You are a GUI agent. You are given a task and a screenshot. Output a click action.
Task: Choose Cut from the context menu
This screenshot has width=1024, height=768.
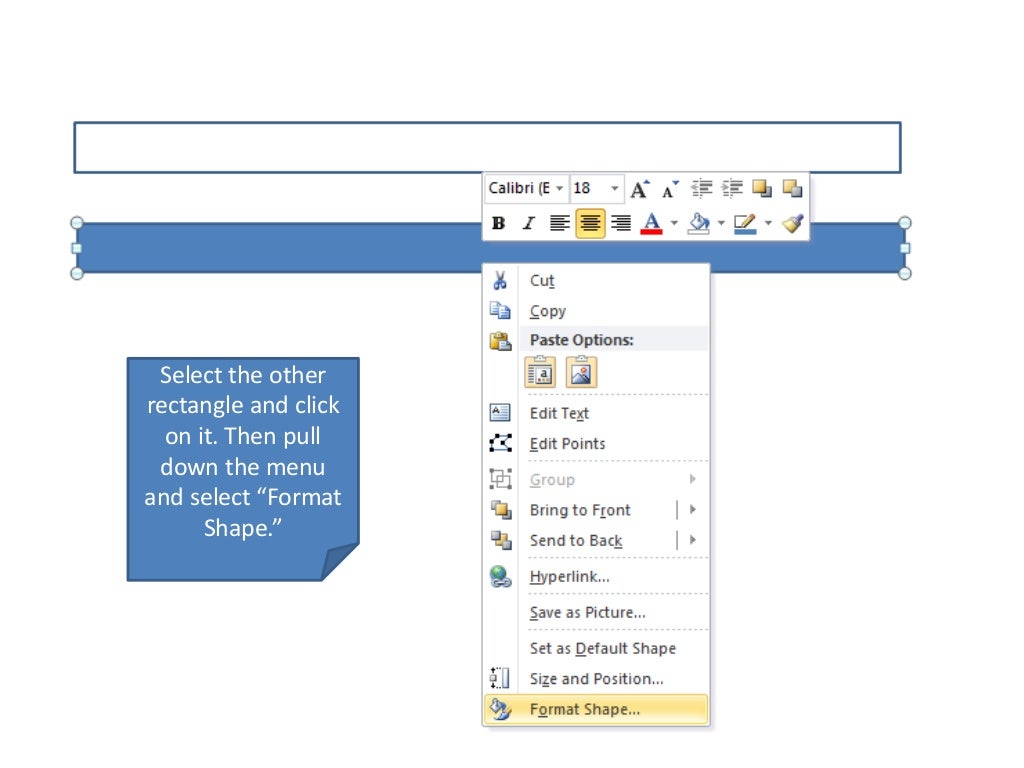pyautogui.click(x=542, y=281)
